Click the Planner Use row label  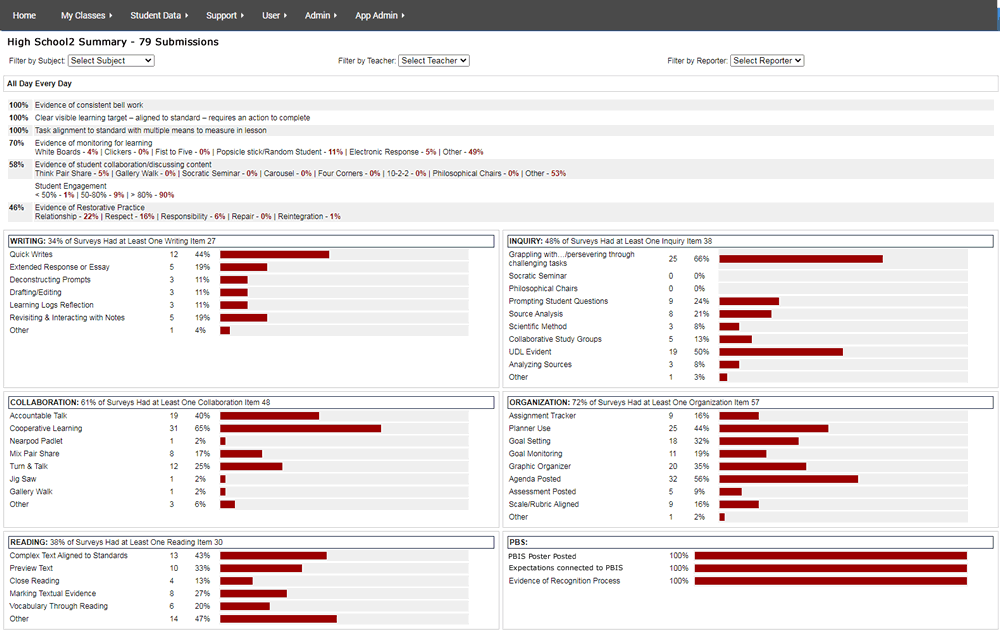[529, 428]
